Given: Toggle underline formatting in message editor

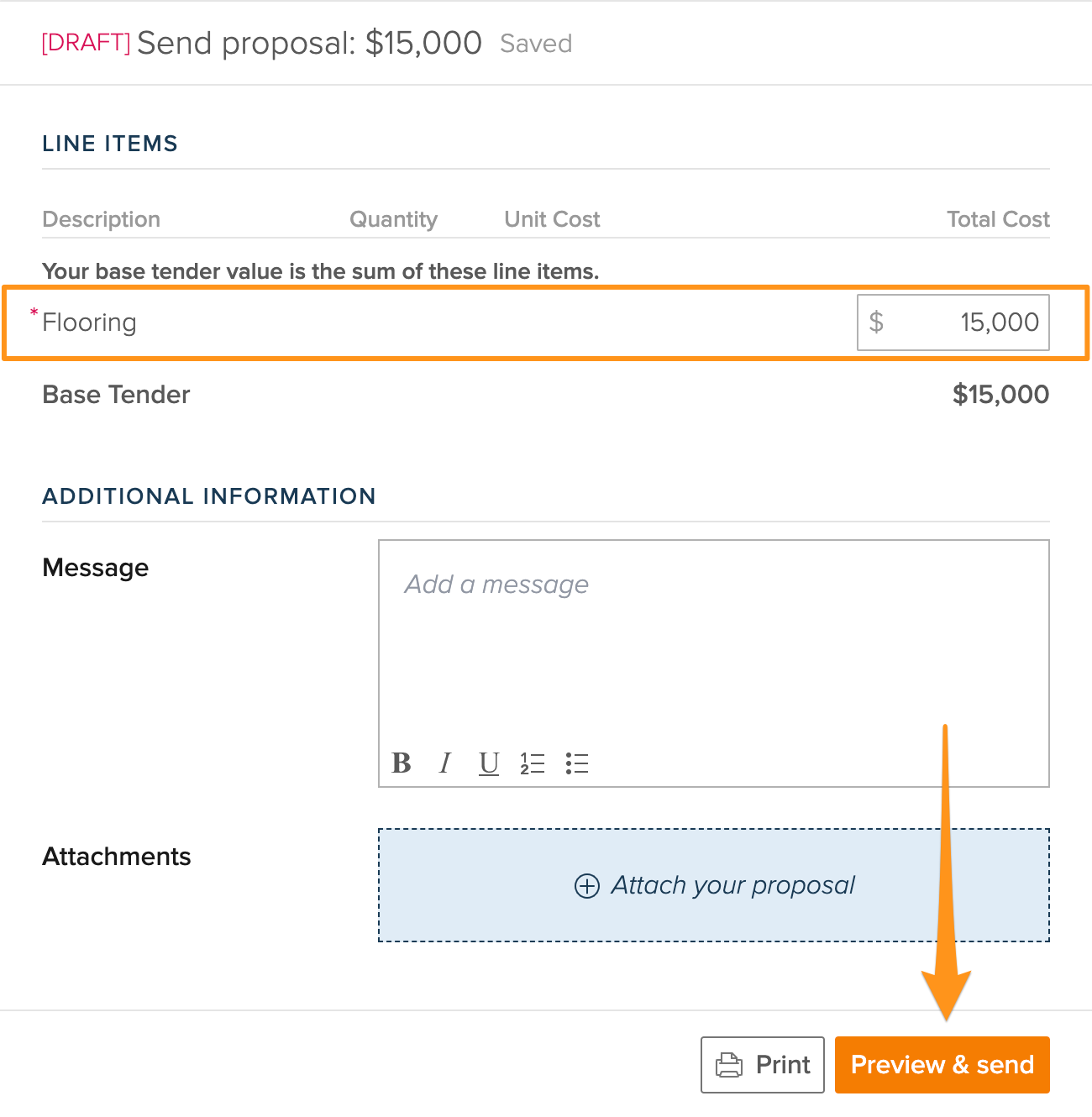Looking at the screenshot, I should pos(489,763).
